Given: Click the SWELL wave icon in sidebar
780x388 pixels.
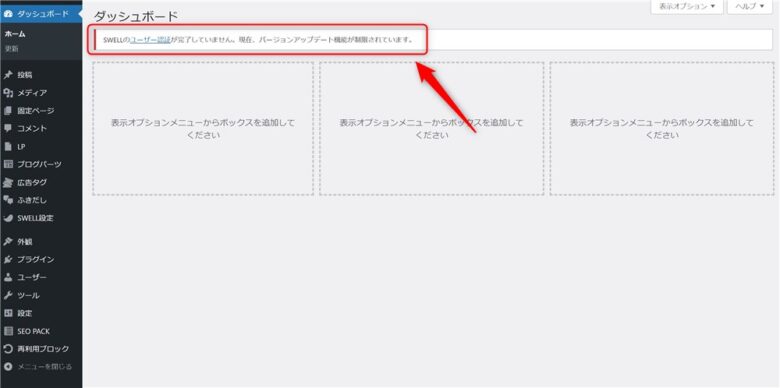Looking at the screenshot, I should (x=7, y=218).
